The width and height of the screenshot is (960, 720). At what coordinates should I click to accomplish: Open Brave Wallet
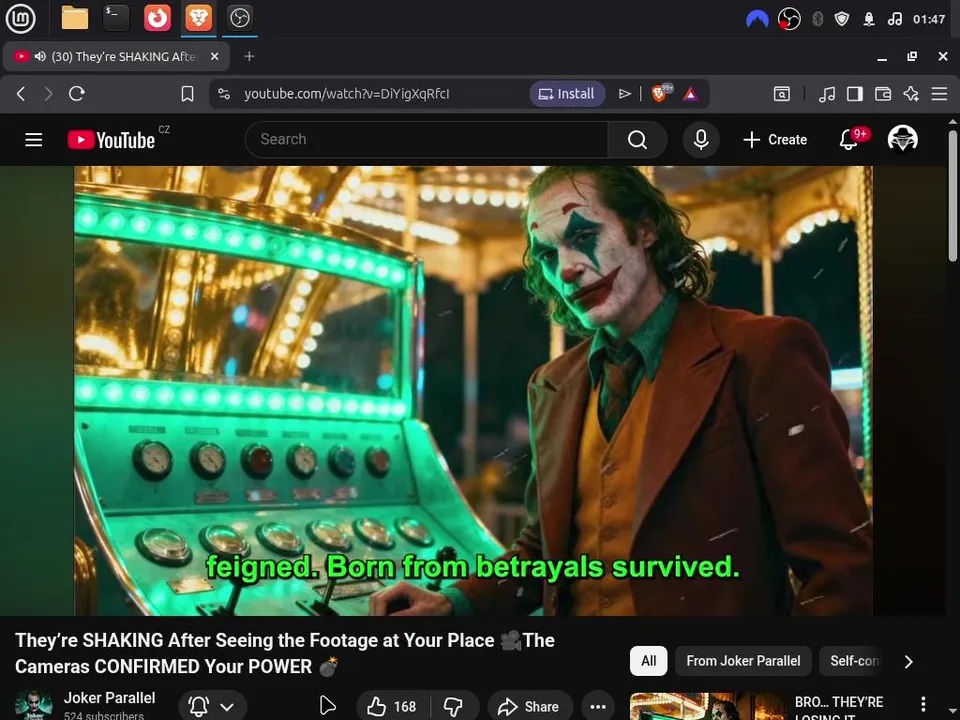(x=882, y=94)
